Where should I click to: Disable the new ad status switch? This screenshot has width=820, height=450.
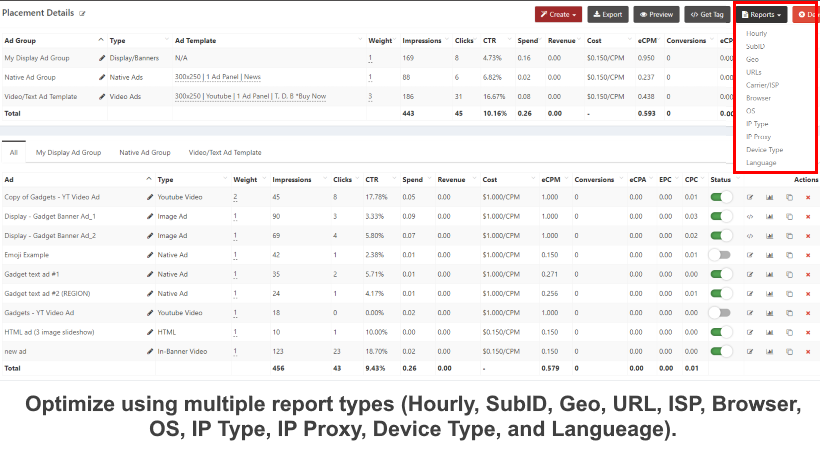click(x=721, y=352)
